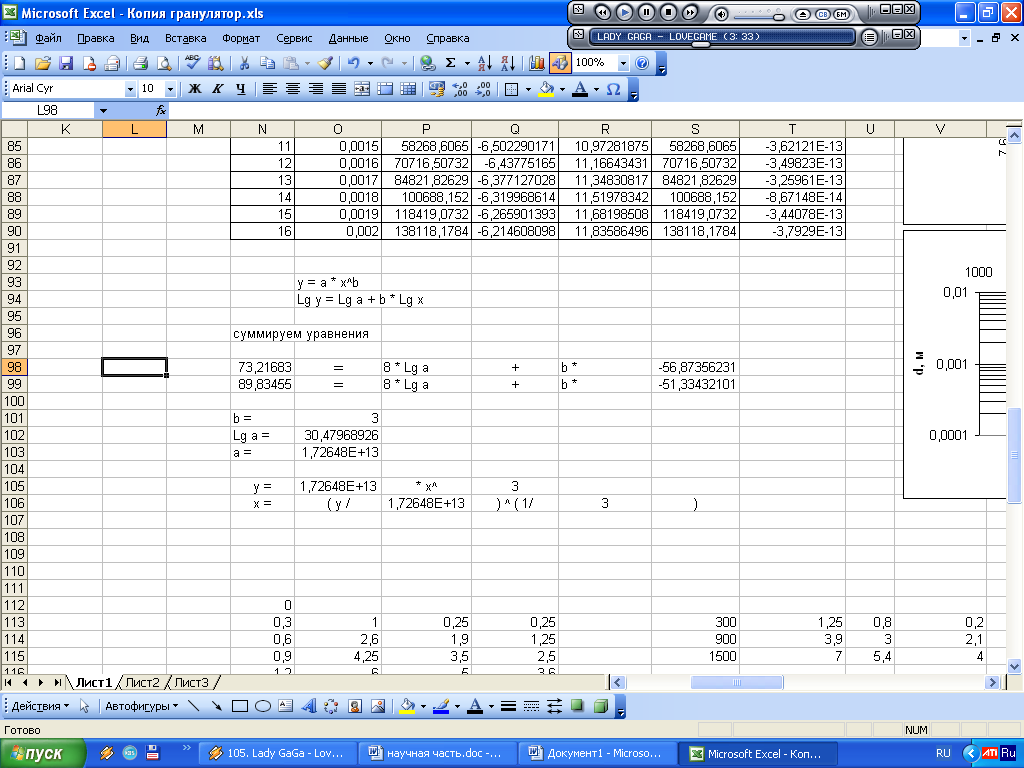Viewport: 1024px width, 768px height.
Task: Open Excel Help with the question mark icon
Action: click(x=642, y=63)
